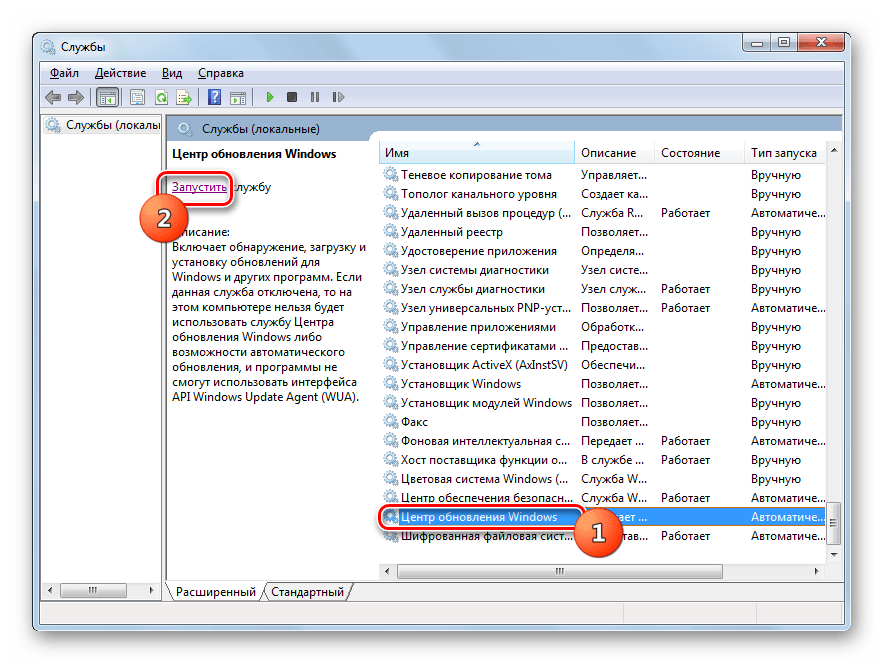Viewport: 884px width, 664px height.
Task: Stop the service with the square icon
Action: [x=292, y=97]
